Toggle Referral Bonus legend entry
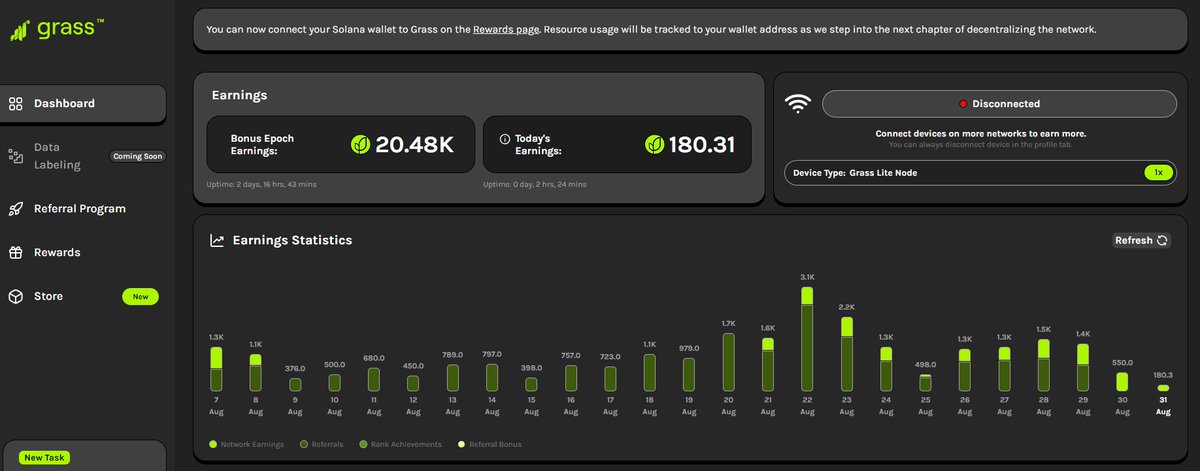This screenshot has height=471, width=1200. point(489,444)
